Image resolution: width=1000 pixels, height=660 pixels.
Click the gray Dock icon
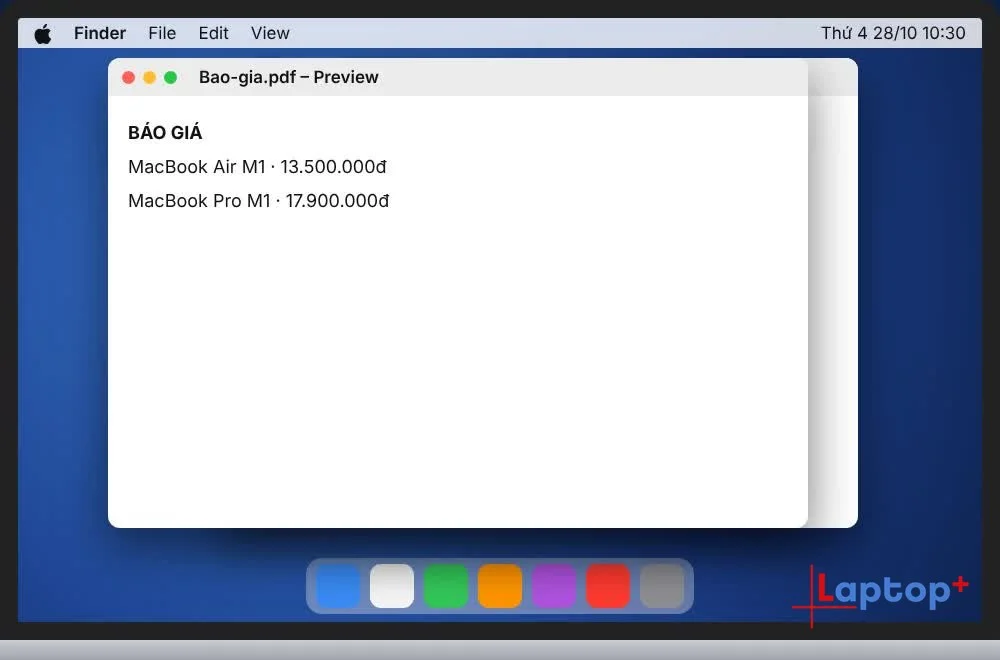(x=662, y=586)
